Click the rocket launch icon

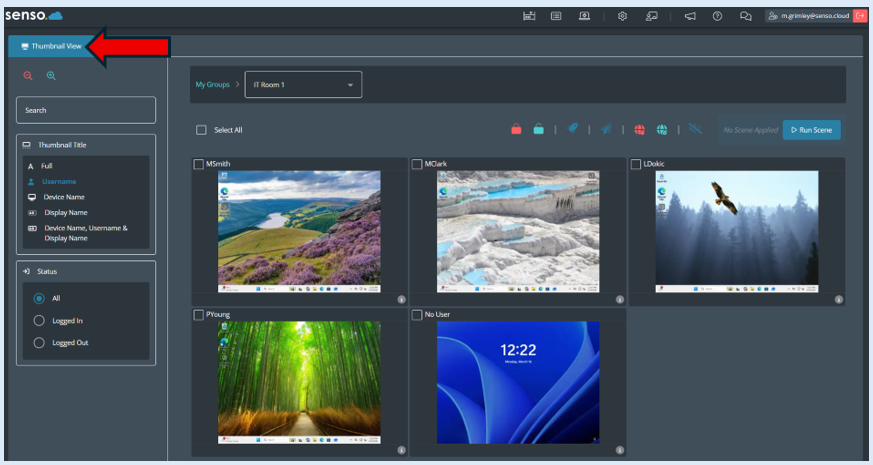(573, 129)
